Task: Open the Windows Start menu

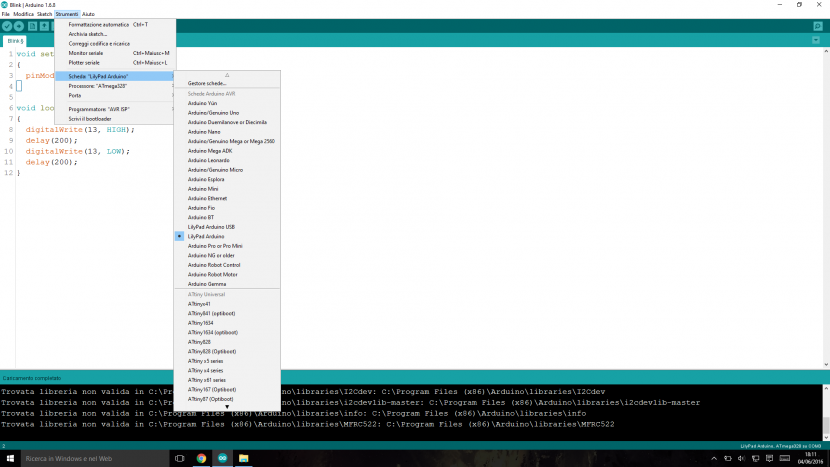Action: 10,459
